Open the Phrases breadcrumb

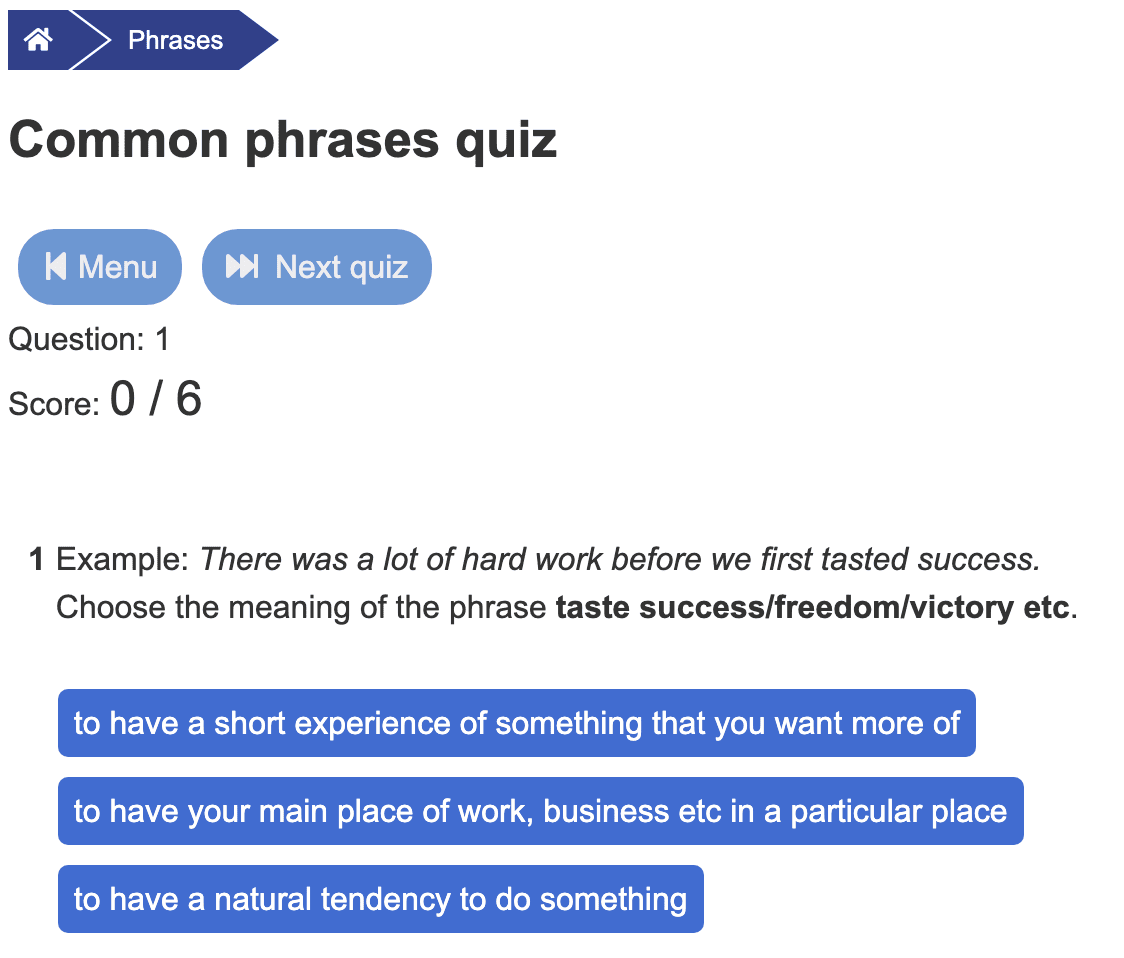(x=175, y=41)
